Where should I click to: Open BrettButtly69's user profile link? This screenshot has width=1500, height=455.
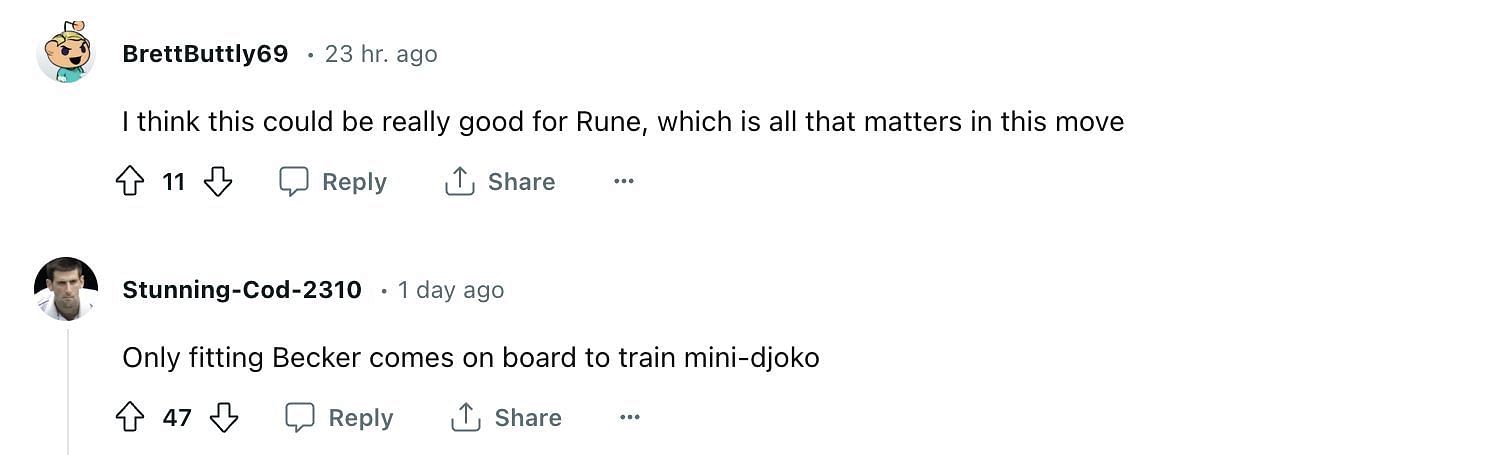tap(205, 54)
